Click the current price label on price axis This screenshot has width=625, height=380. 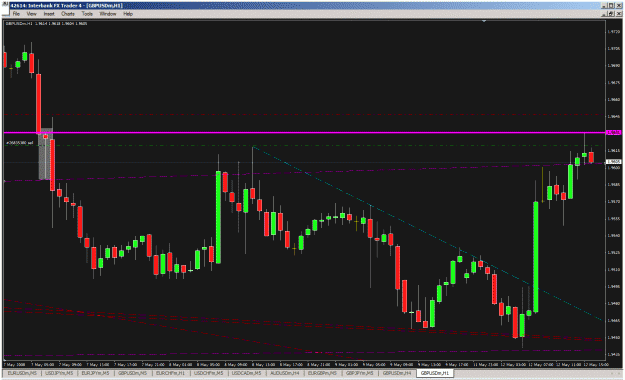point(614,161)
